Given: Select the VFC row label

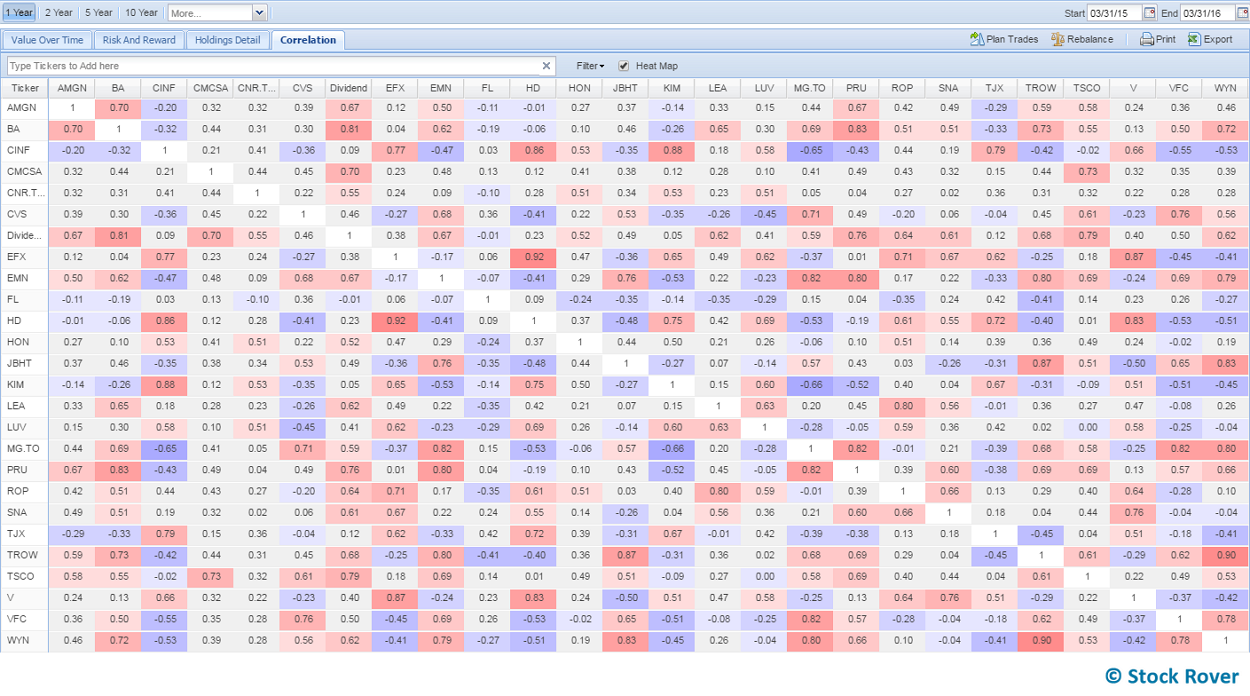Looking at the screenshot, I should pyautogui.click(x=24, y=618).
